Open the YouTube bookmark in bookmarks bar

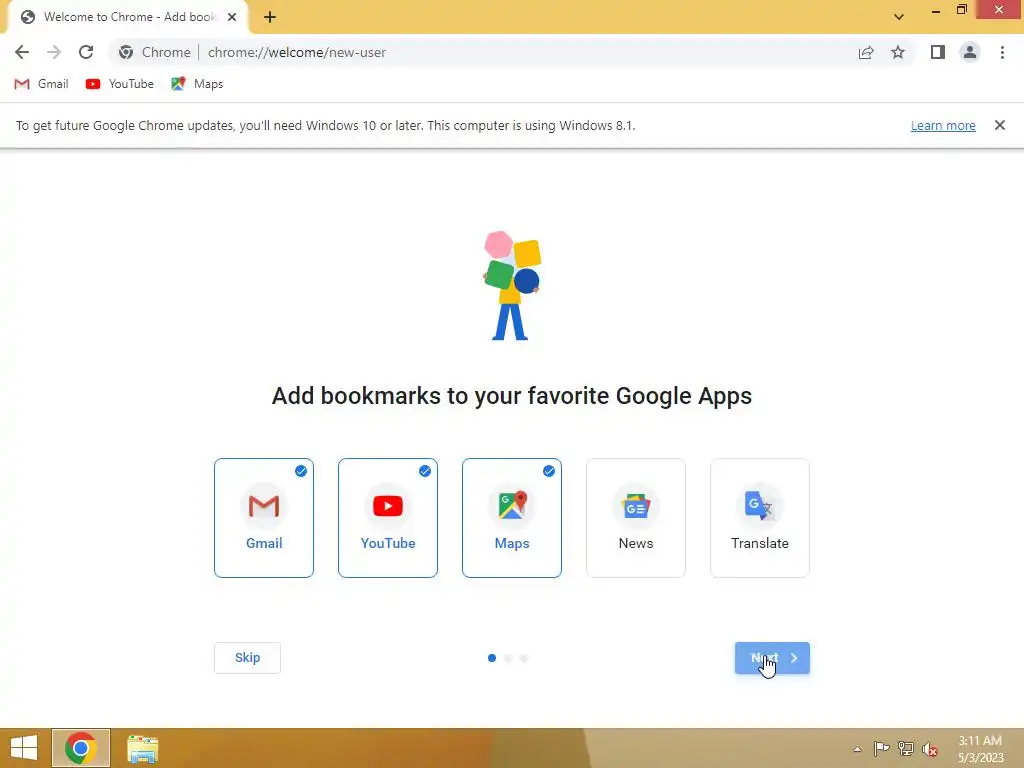(120, 84)
